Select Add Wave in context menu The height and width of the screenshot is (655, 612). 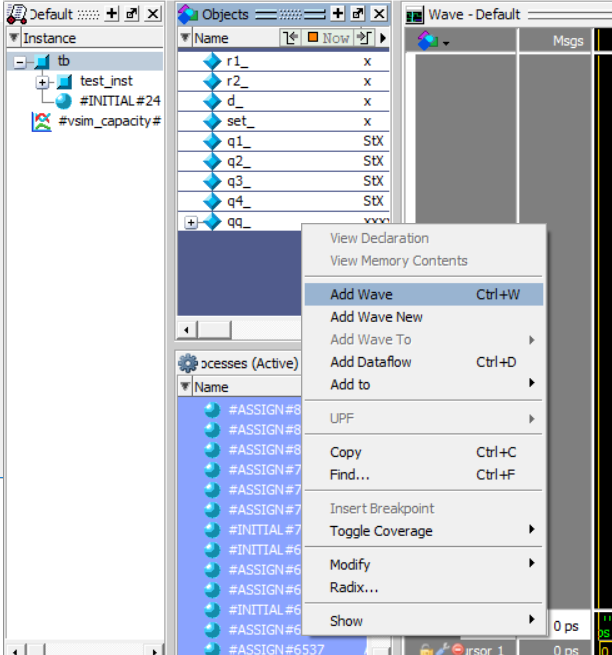[424, 294]
